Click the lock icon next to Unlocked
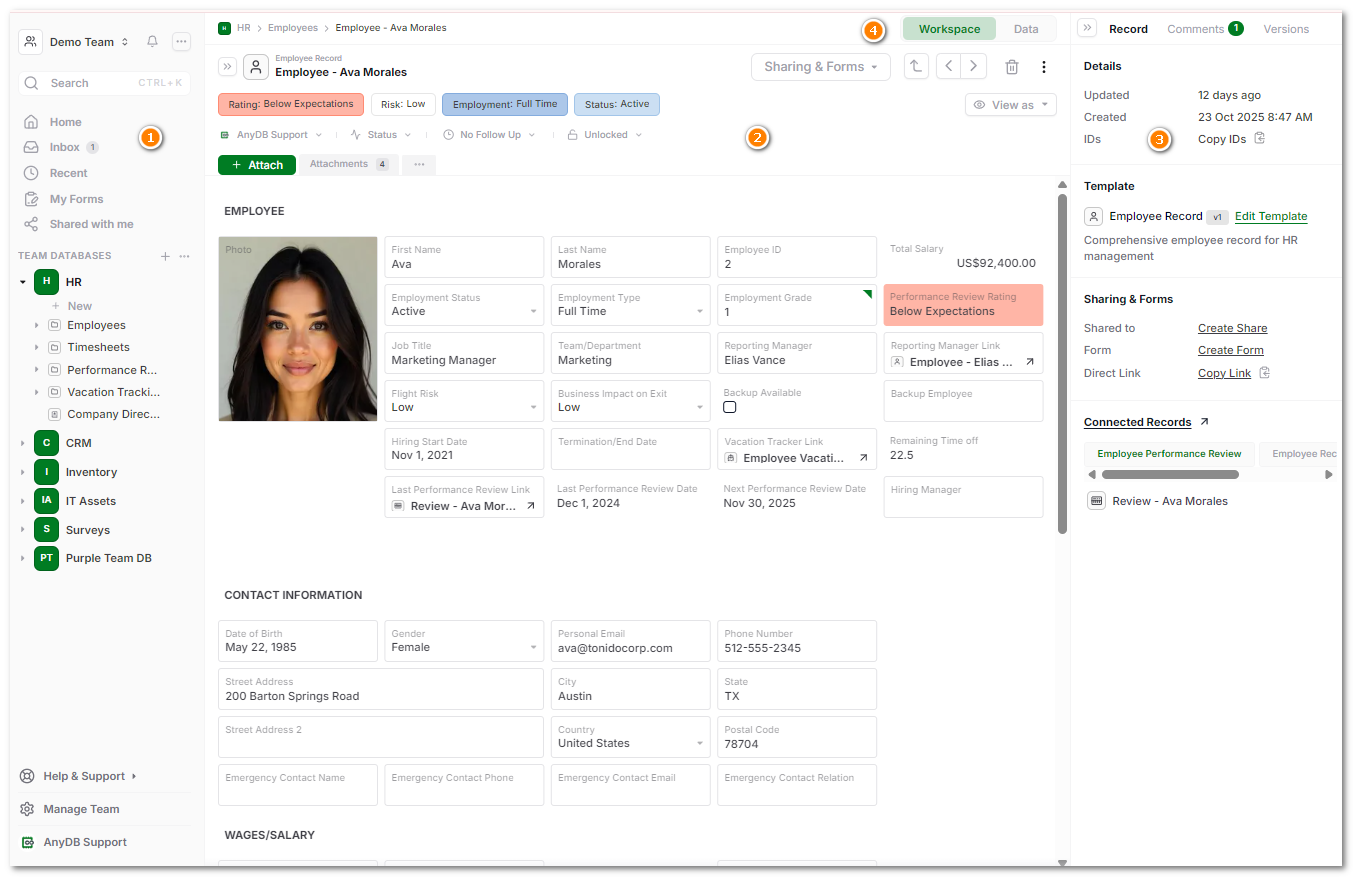 pyautogui.click(x=575, y=134)
